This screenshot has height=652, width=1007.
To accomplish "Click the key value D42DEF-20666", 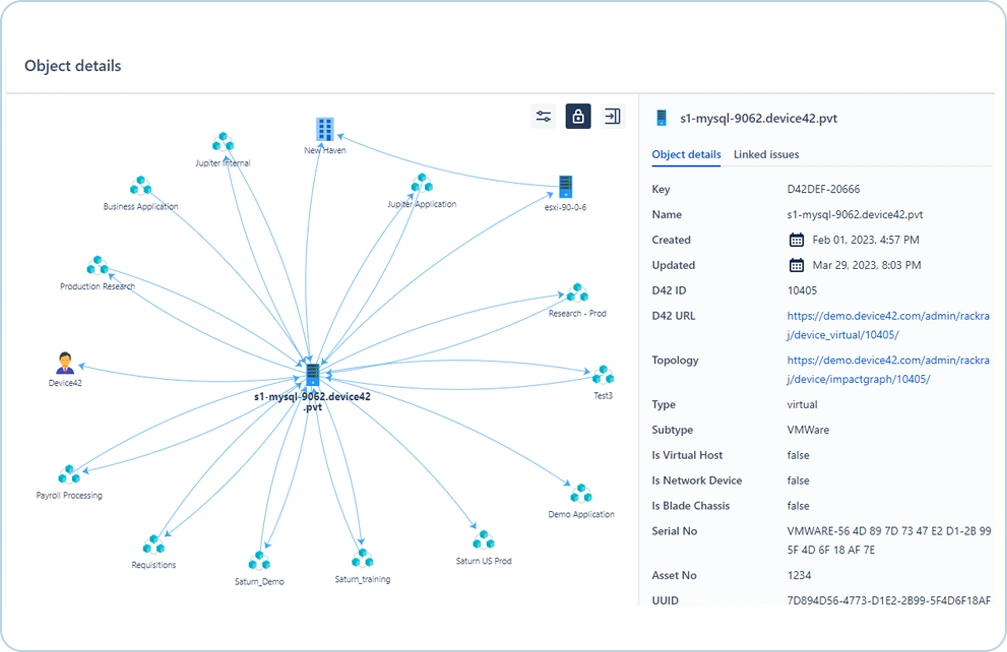I will [x=823, y=189].
